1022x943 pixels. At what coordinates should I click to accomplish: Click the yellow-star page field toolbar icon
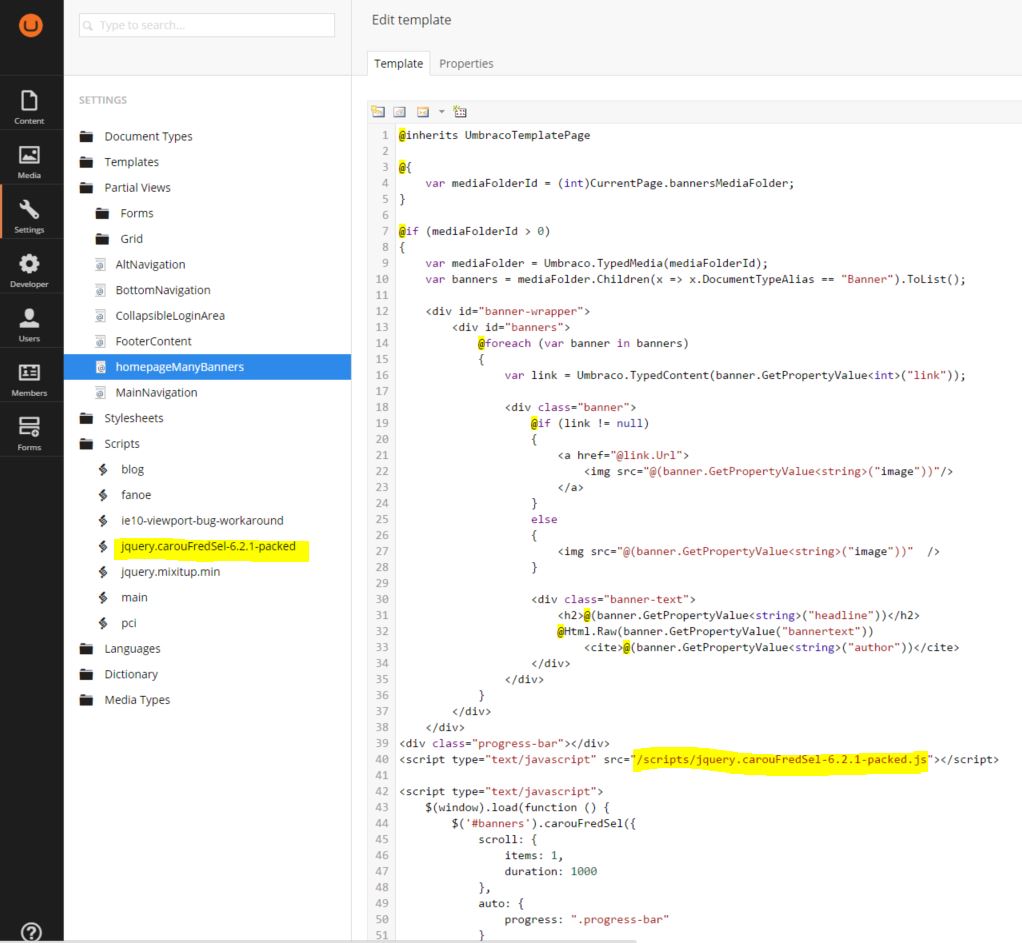[378, 111]
